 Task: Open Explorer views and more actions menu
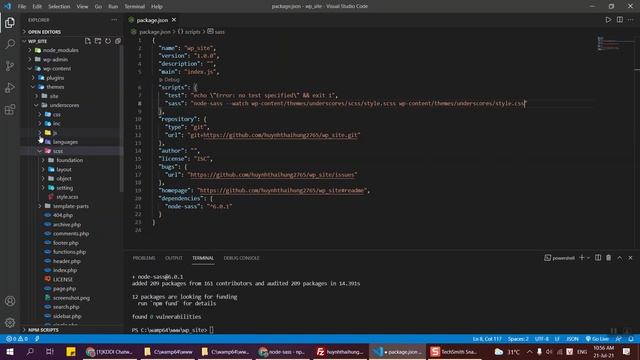pos(114,20)
